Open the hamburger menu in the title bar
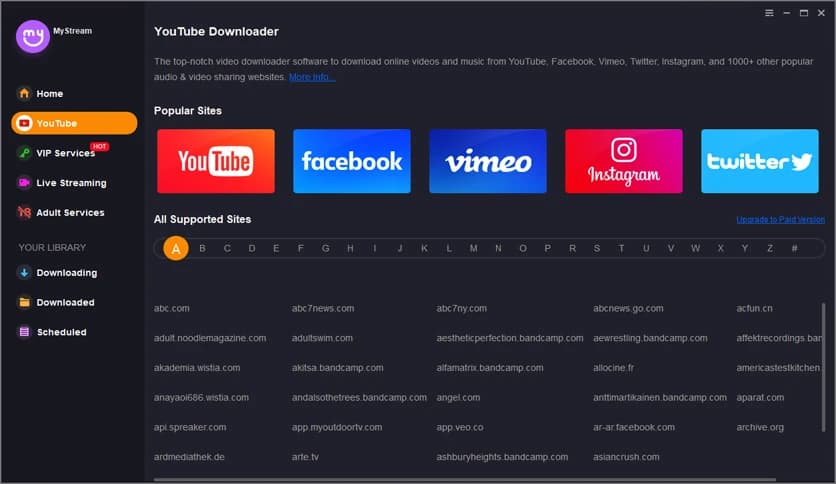Screen dimensions: 836x484 coord(769,13)
